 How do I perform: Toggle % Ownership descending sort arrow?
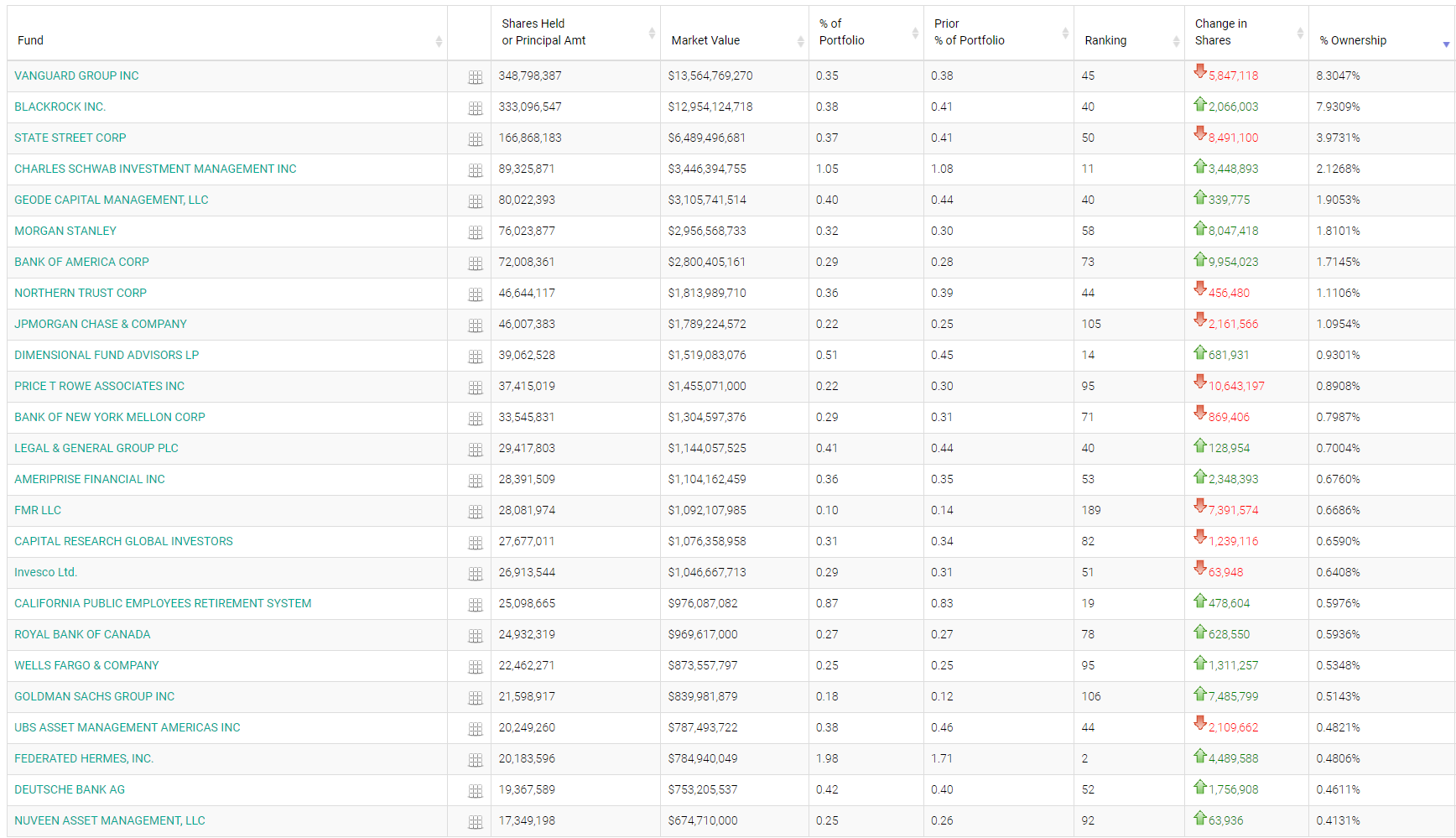[1446, 44]
